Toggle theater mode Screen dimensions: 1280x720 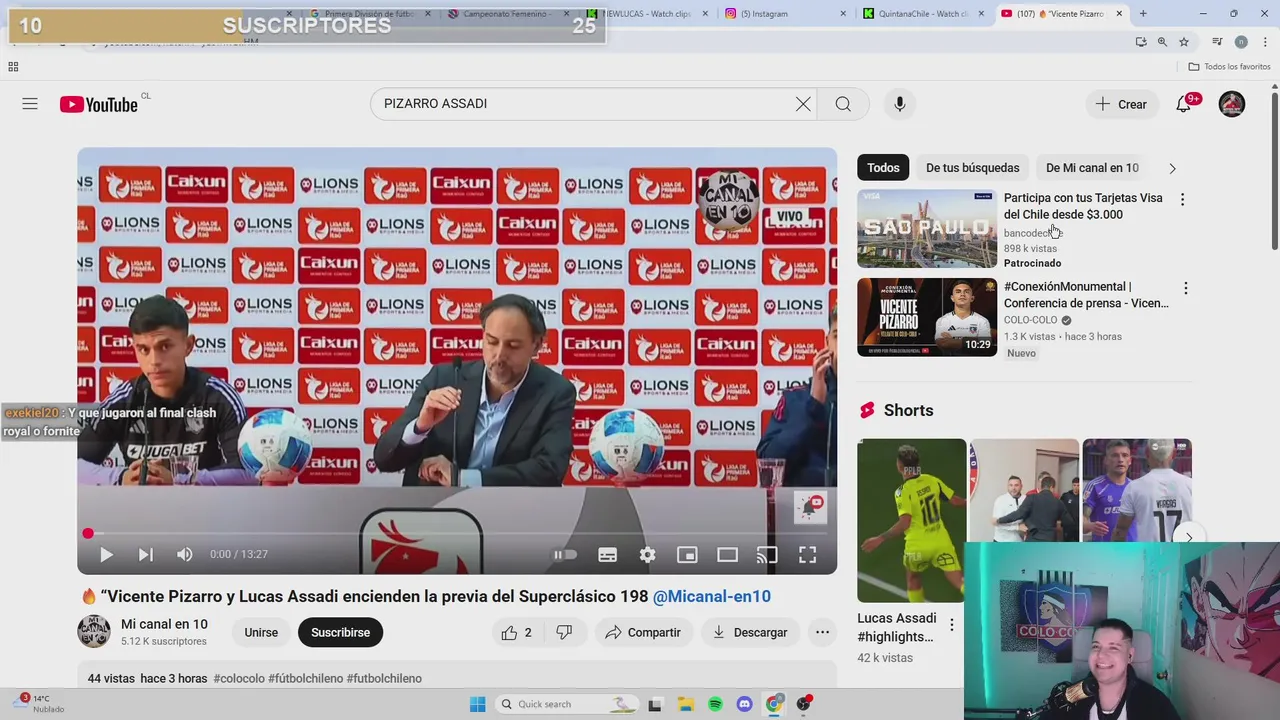[727, 555]
